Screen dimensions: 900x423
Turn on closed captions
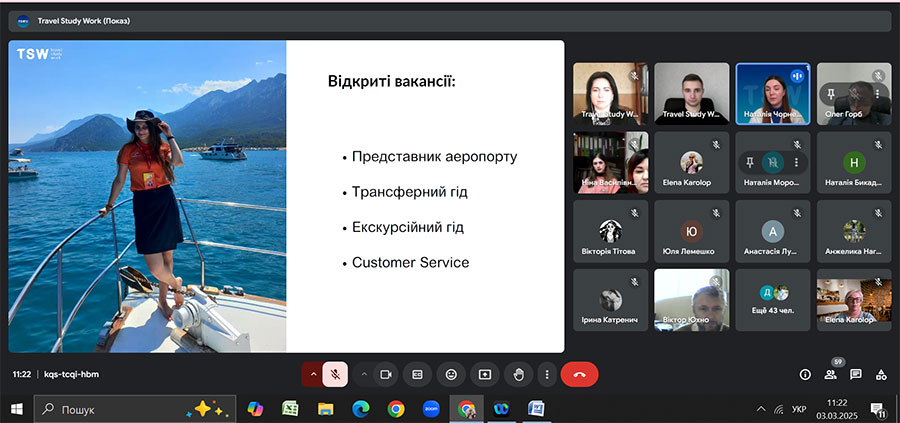[418, 374]
